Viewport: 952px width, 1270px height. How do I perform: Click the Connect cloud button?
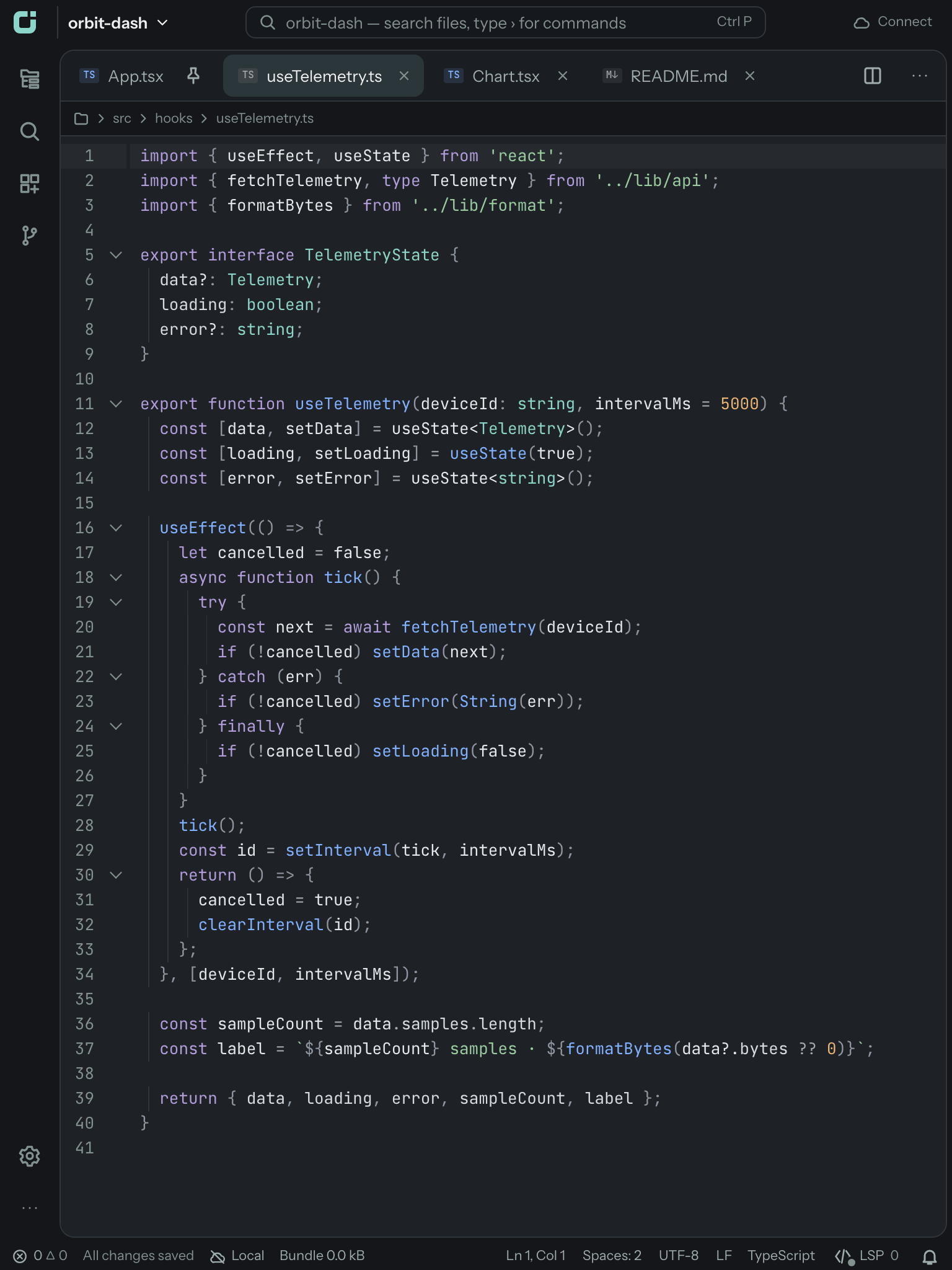[892, 22]
